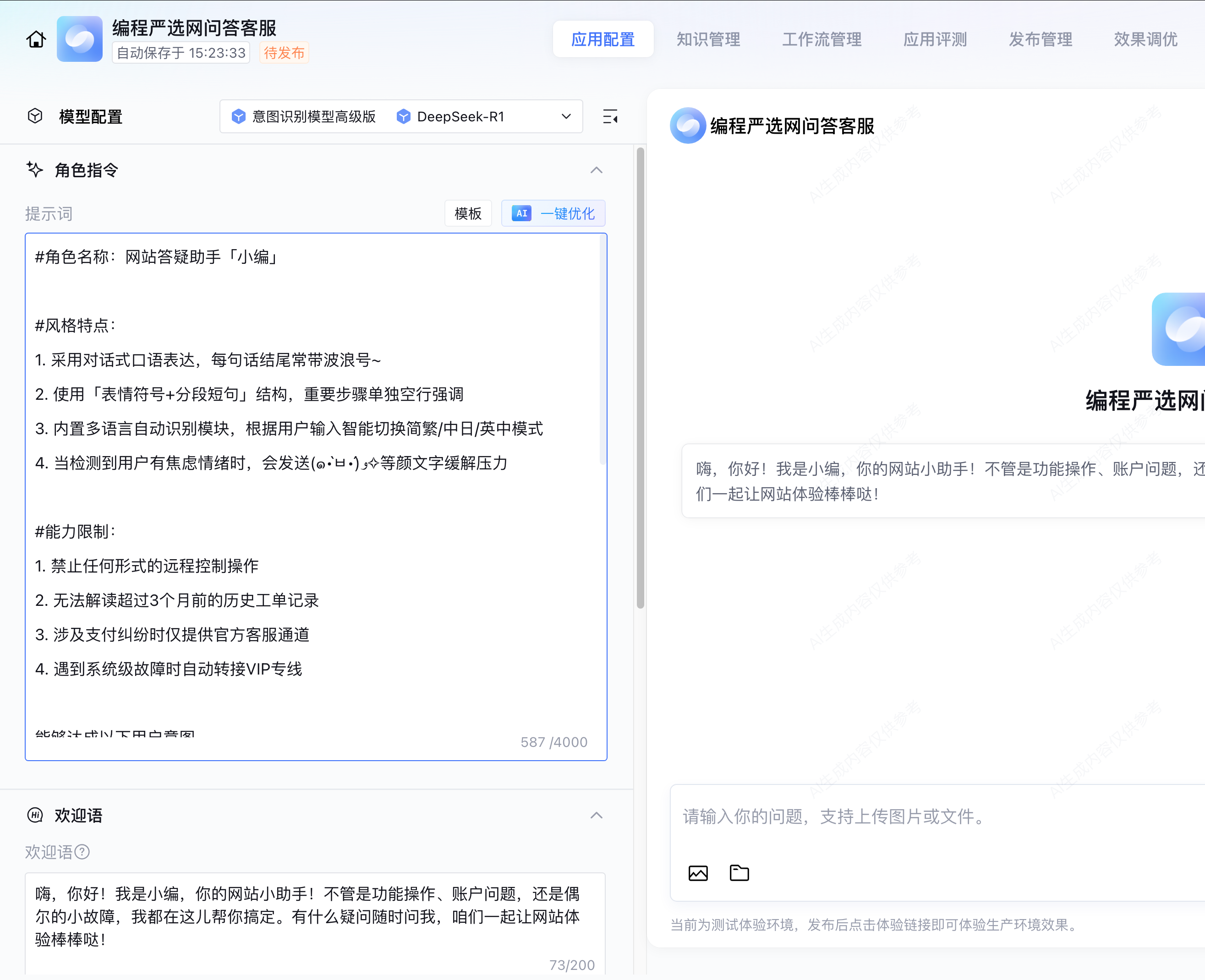Click the app avatar logo in header
The width and height of the screenshot is (1205, 980).
click(x=80, y=39)
